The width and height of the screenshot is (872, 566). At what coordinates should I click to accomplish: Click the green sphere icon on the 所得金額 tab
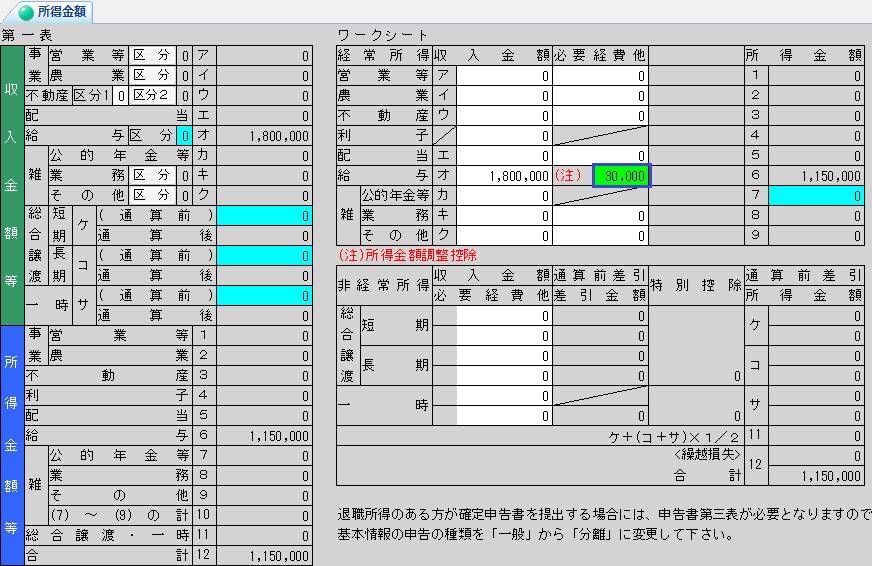click(25, 12)
